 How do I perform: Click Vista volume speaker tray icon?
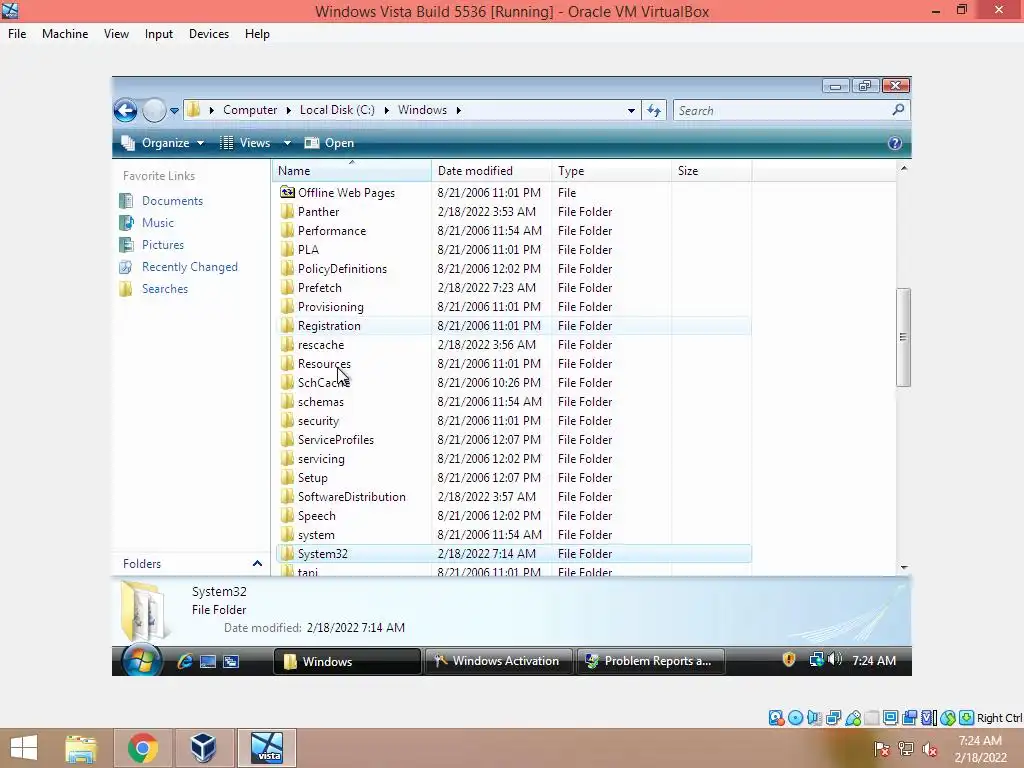pos(835,660)
